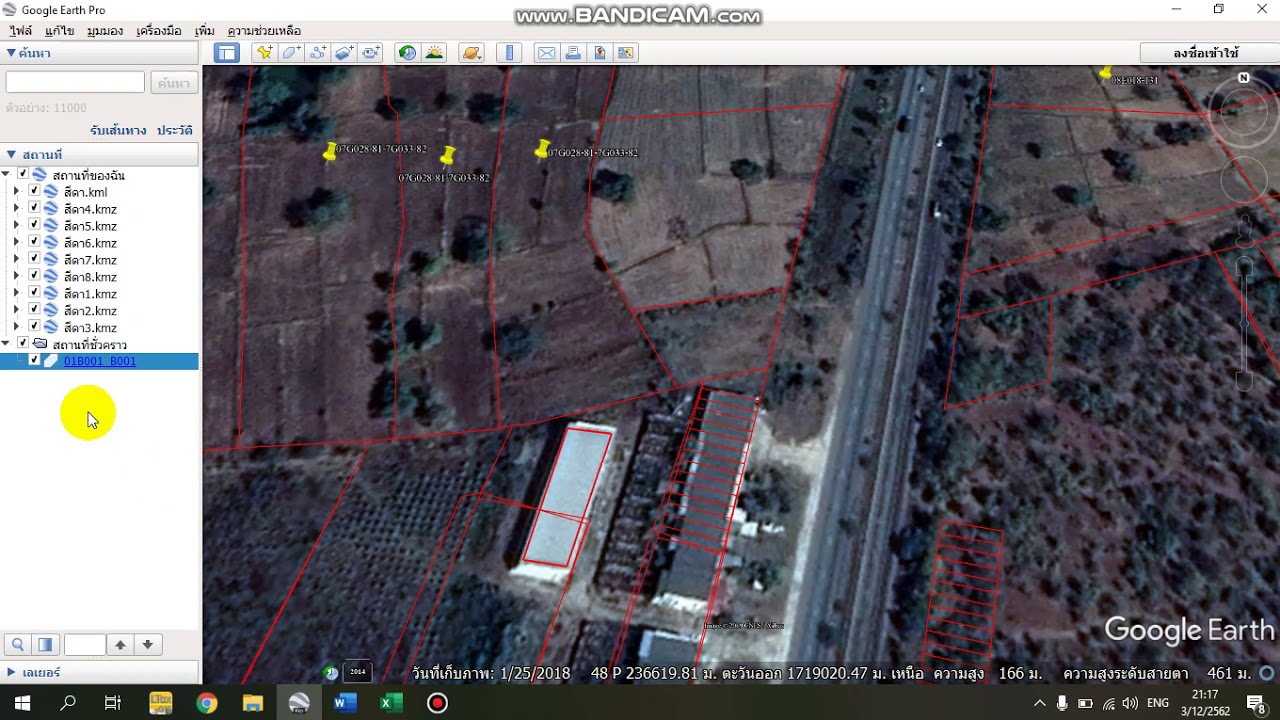Click the look joystick ring control
The height and width of the screenshot is (720, 1280).
(1243, 112)
